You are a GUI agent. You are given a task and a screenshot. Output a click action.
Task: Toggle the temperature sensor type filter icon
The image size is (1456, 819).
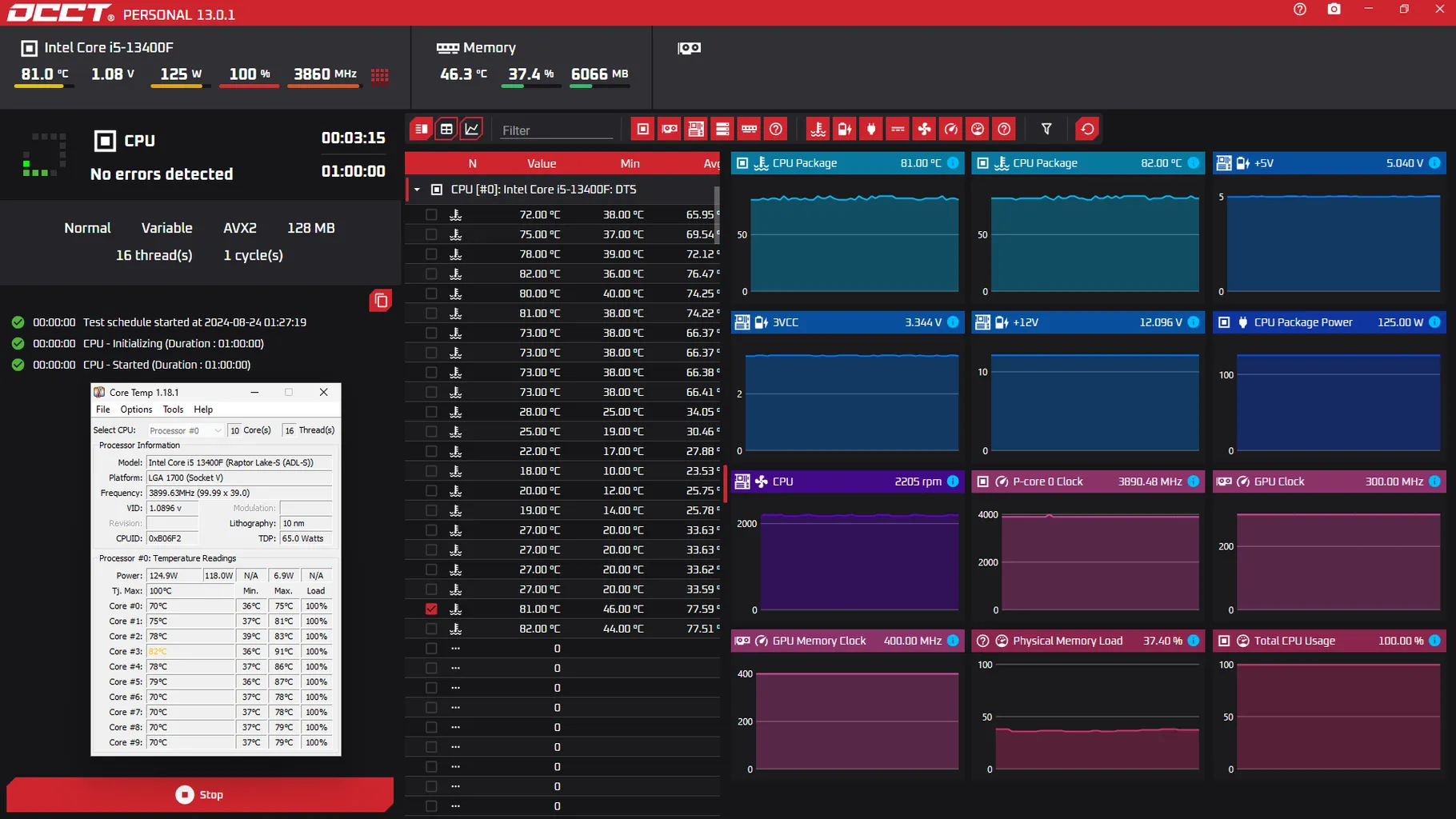818,129
